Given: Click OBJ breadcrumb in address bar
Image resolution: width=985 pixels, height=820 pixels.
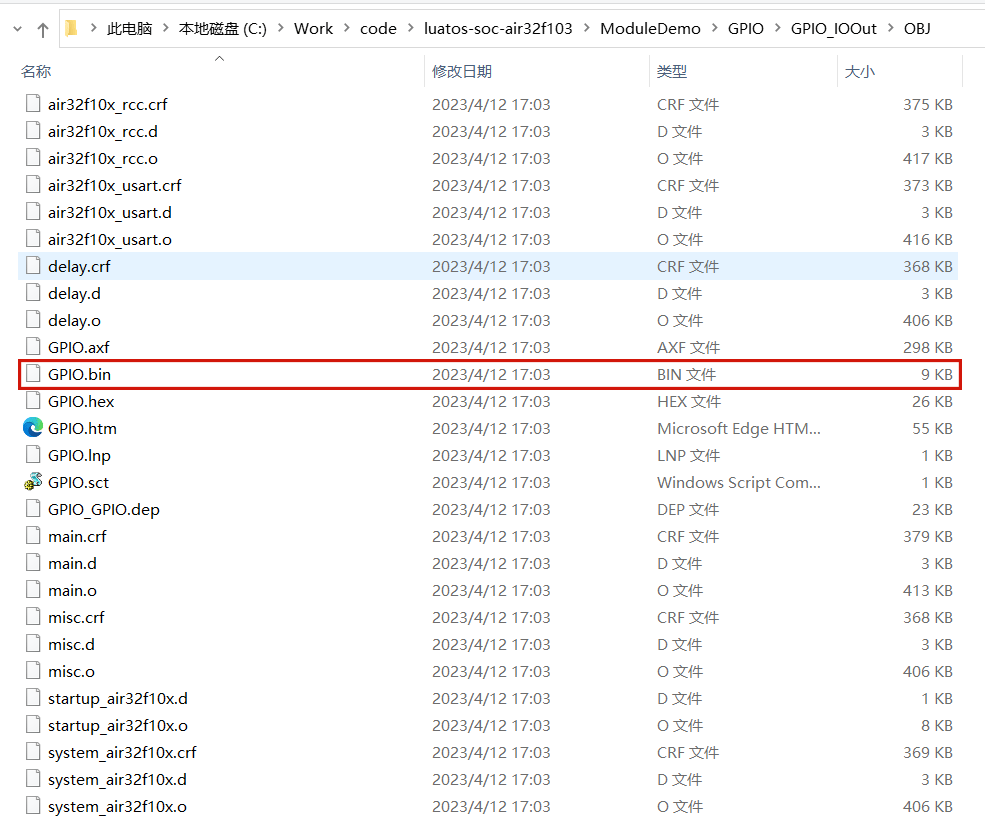Looking at the screenshot, I should click(917, 29).
